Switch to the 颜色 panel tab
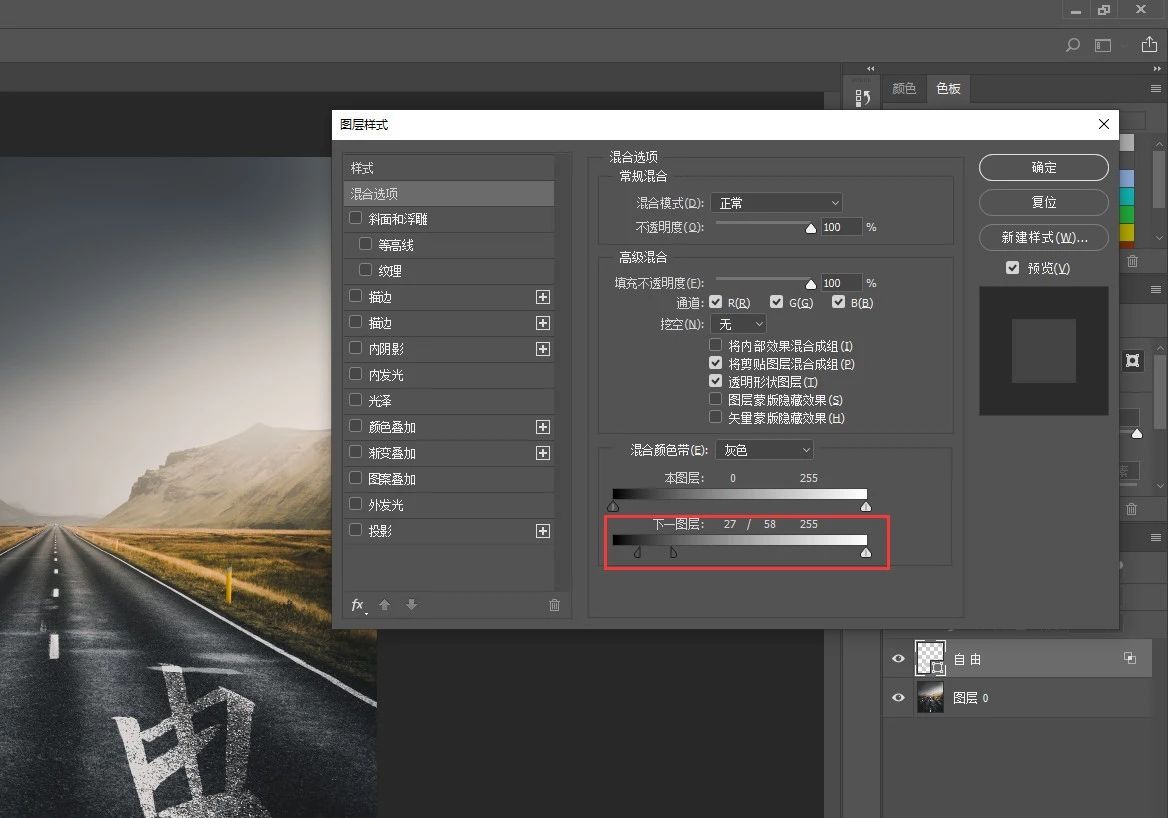Image resolution: width=1168 pixels, height=818 pixels. (904, 89)
